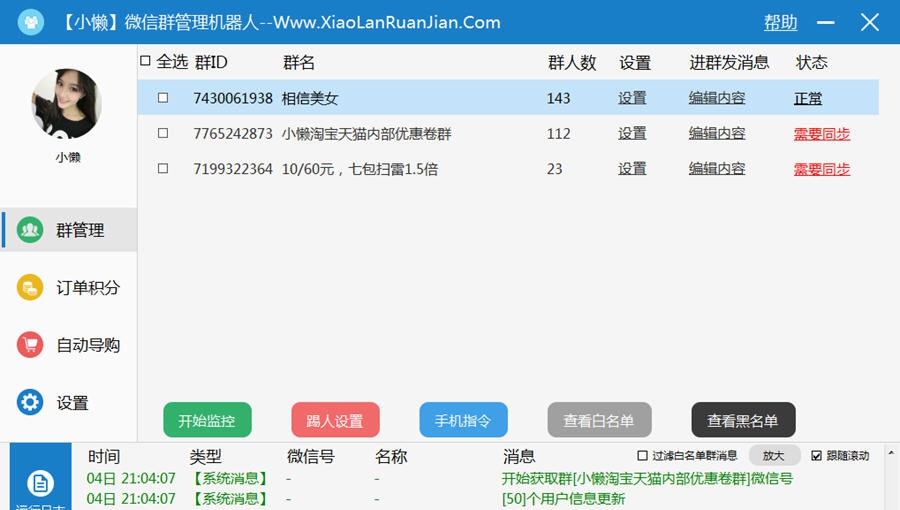This screenshot has height=510, width=900.
Task: Enable 过滤白名单群消息 checkbox
Action: [642, 456]
